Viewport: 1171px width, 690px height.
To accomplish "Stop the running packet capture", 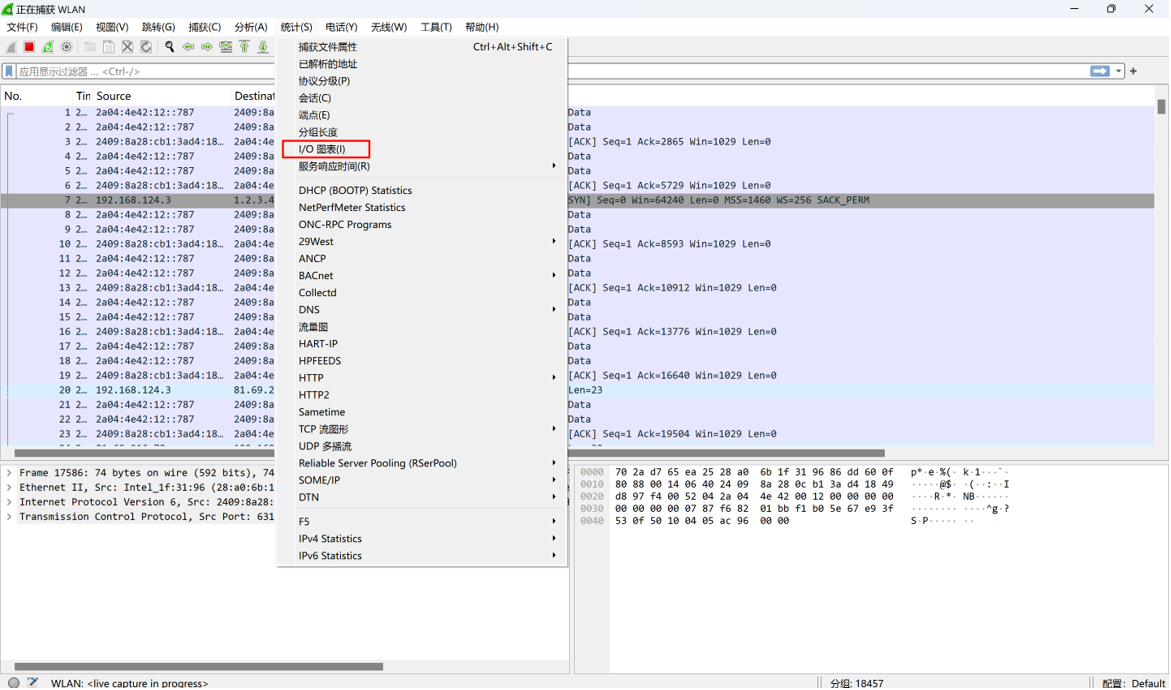I will (x=29, y=47).
